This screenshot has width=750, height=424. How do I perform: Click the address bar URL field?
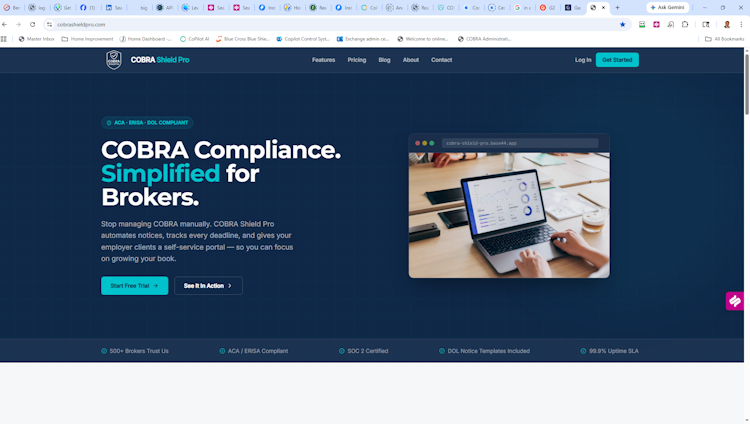(x=335, y=24)
